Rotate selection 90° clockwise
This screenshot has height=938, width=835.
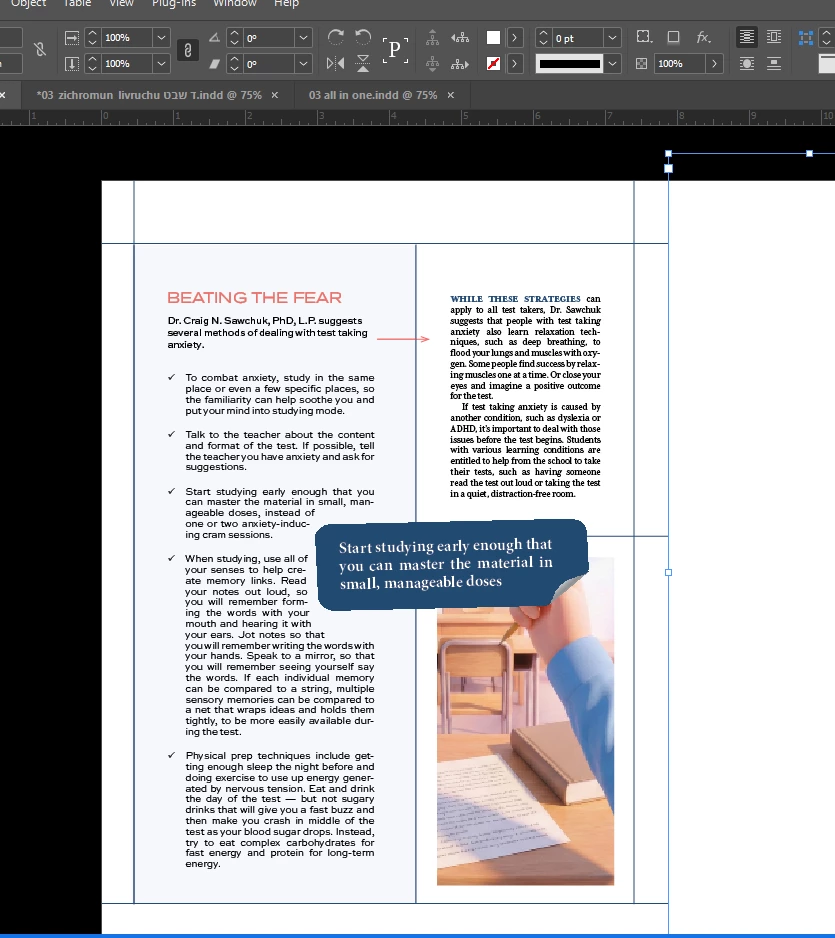click(x=336, y=37)
